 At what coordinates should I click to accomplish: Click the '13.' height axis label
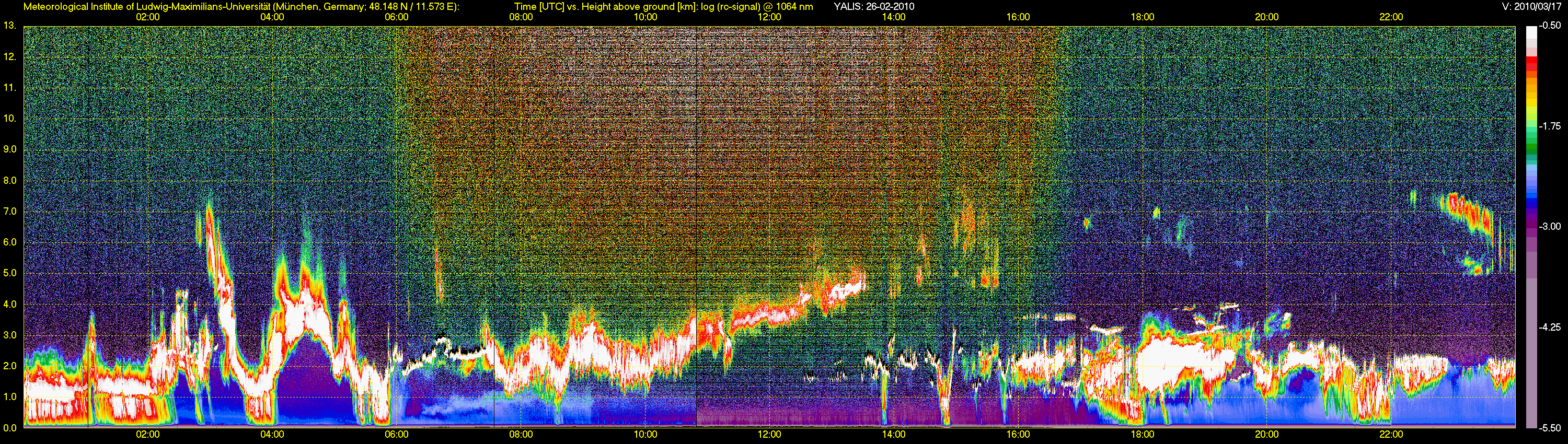[x=9, y=26]
